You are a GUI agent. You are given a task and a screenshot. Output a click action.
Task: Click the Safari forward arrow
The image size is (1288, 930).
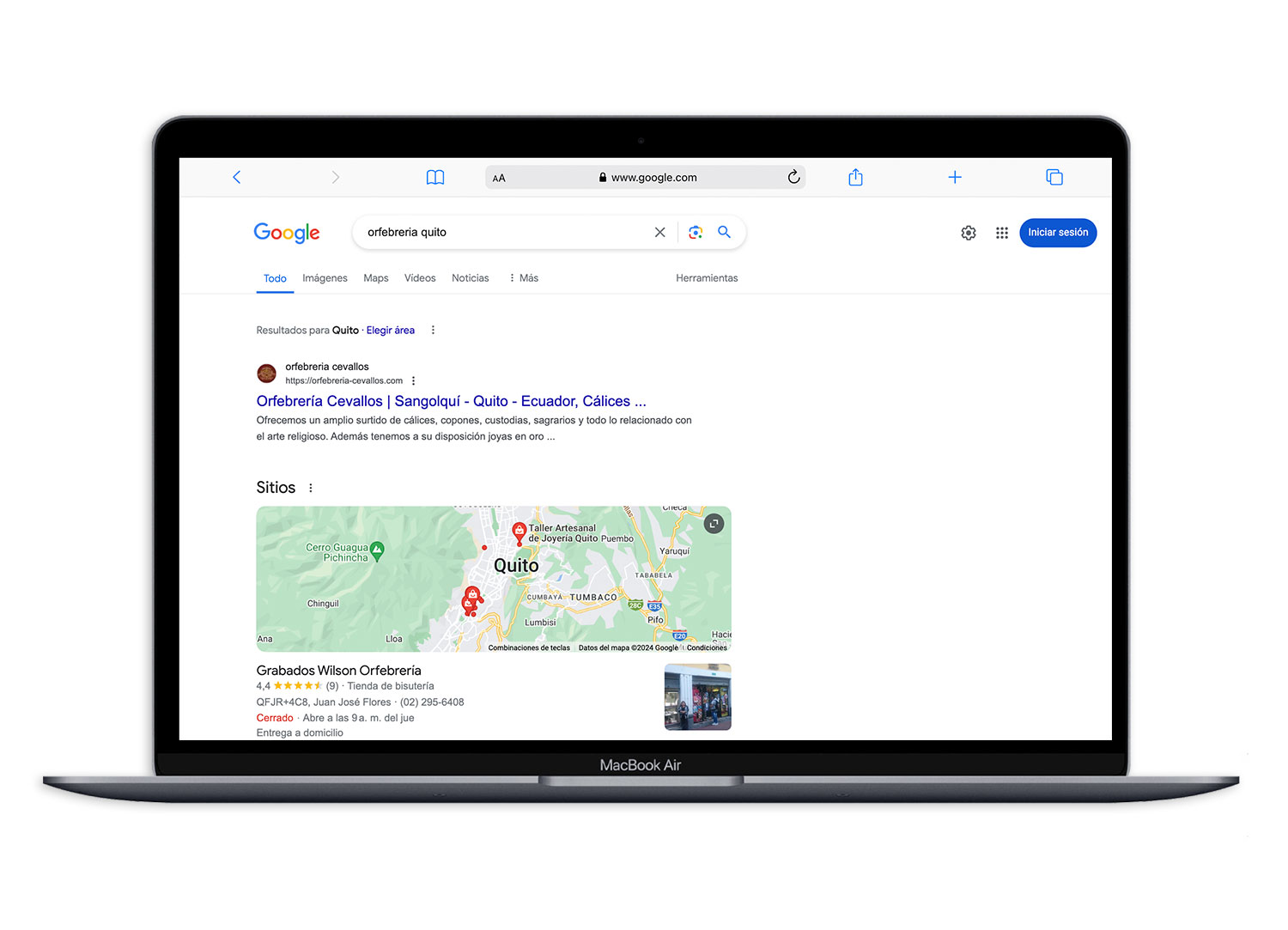336,177
